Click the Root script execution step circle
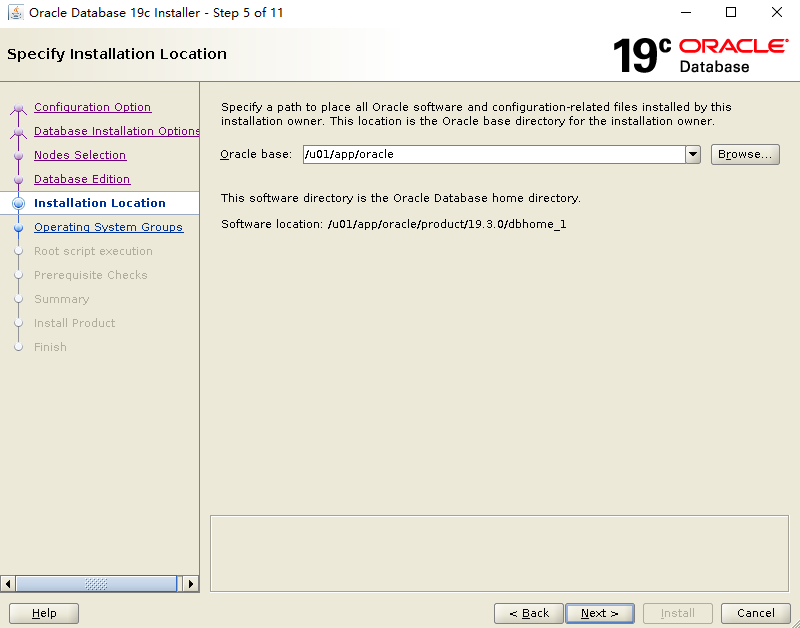This screenshot has height=628, width=800. click(20, 251)
